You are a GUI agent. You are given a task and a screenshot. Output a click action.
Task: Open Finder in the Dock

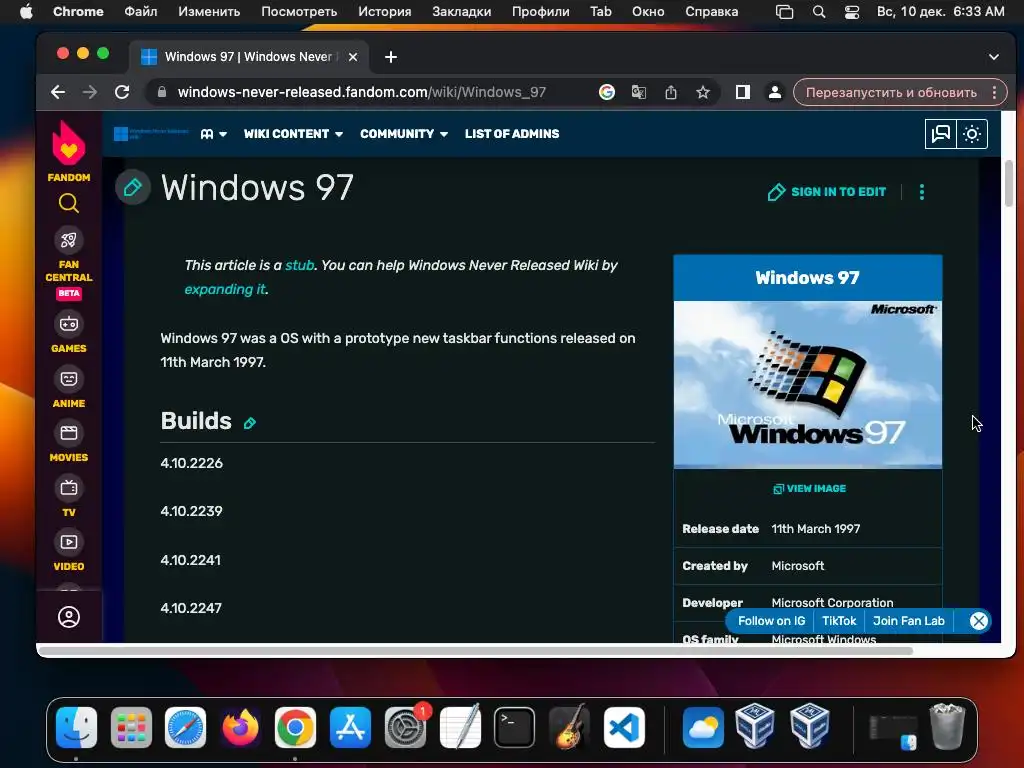coord(76,727)
